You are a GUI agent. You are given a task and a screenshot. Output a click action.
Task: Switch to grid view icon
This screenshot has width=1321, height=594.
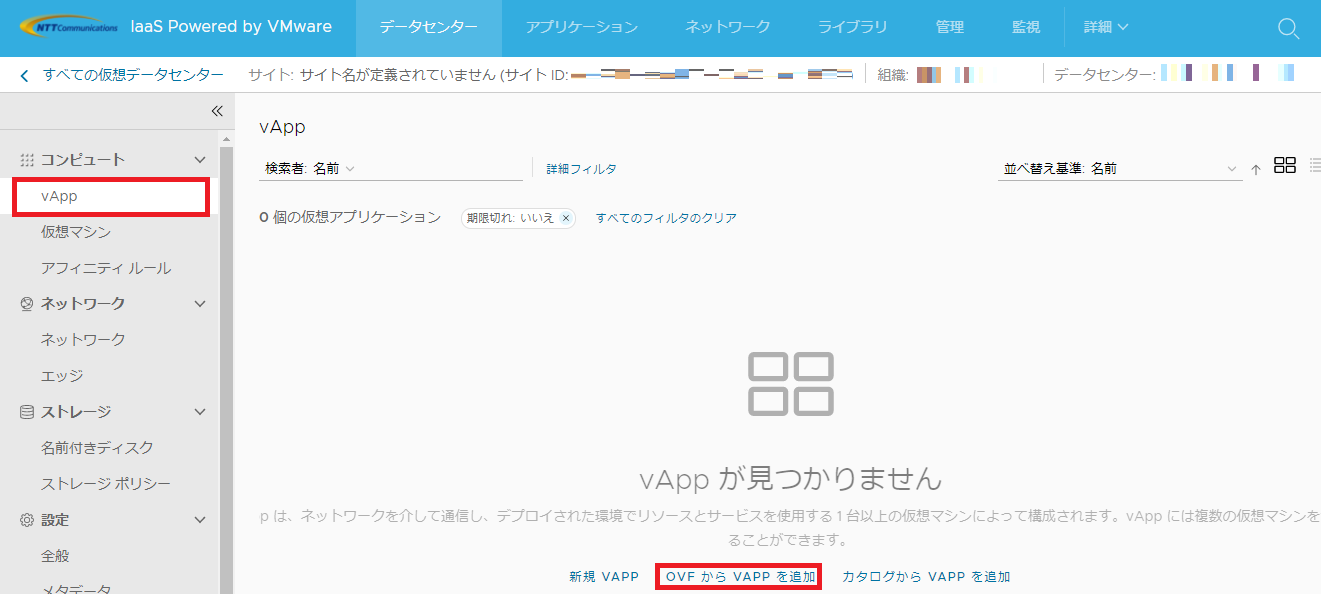point(1285,166)
